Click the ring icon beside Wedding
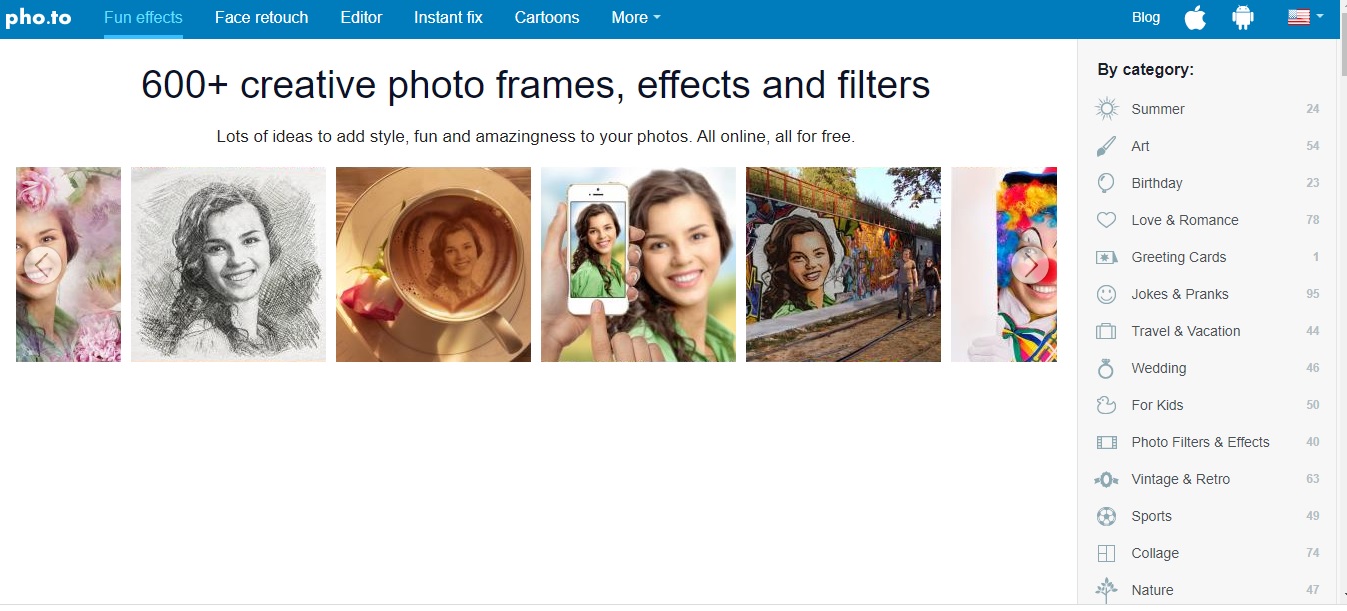Viewport: 1347px width, 611px height. 1106,368
